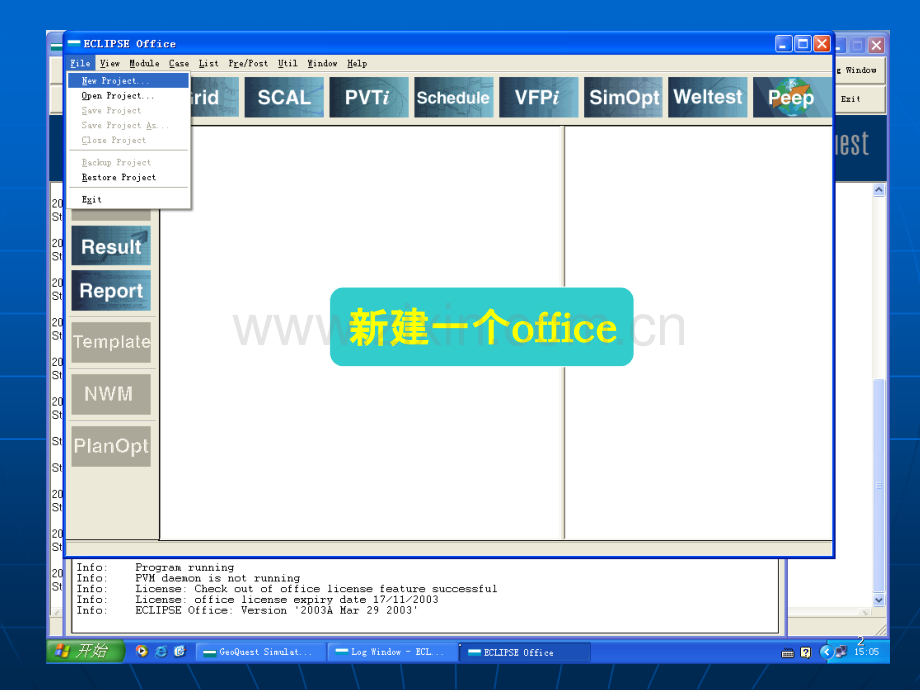Click the greyed Close Project entry
The height and width of the screenshot is (690, 920).
click(x=128, y=140)
